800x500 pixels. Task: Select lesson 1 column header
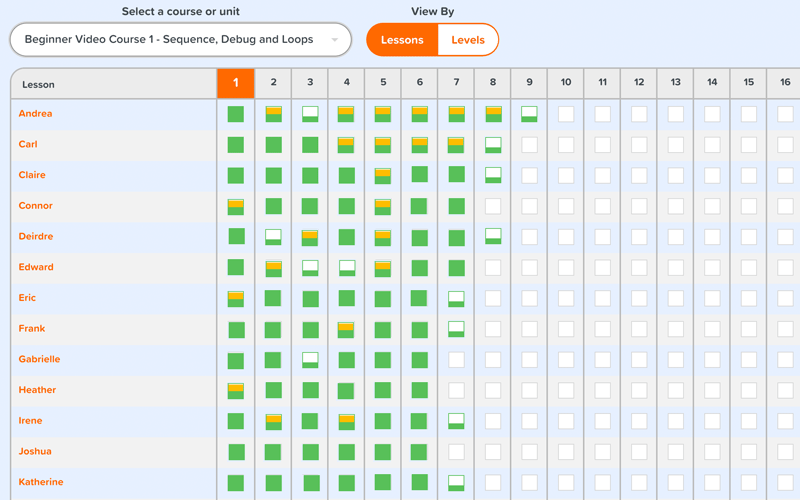[x=236, y=84]
